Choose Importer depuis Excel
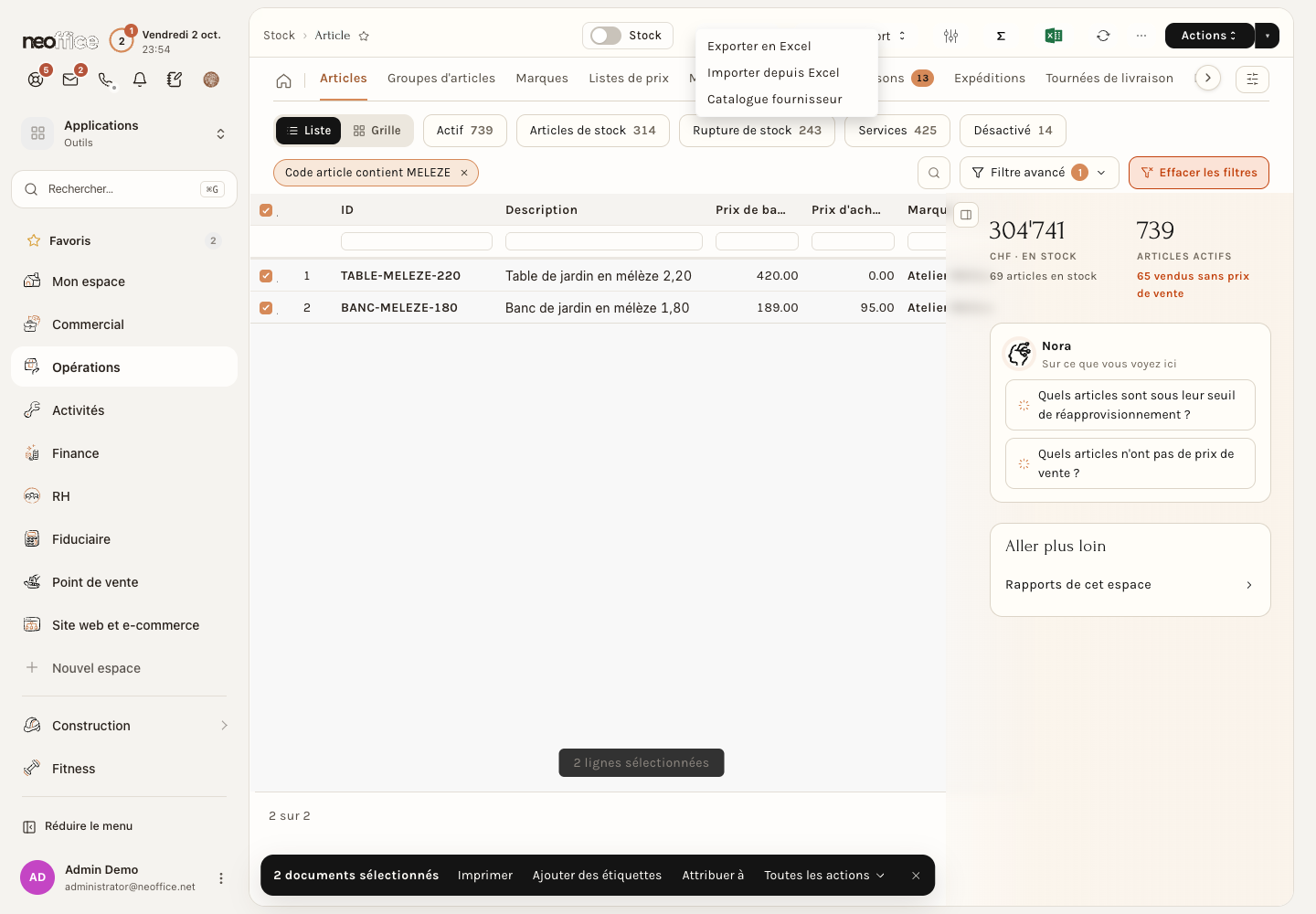Image resolution: width=1316 pixels, height=914 pixels. point(773,73)
